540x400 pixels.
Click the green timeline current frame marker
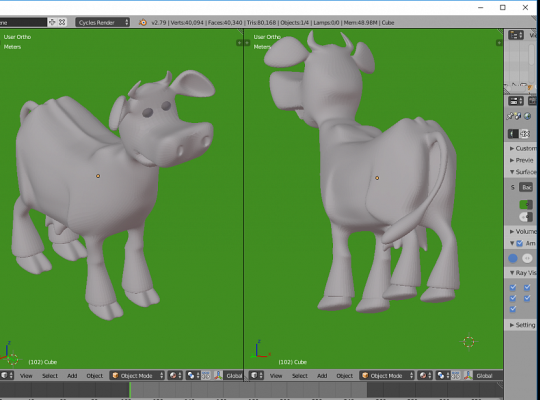[130, 390]
